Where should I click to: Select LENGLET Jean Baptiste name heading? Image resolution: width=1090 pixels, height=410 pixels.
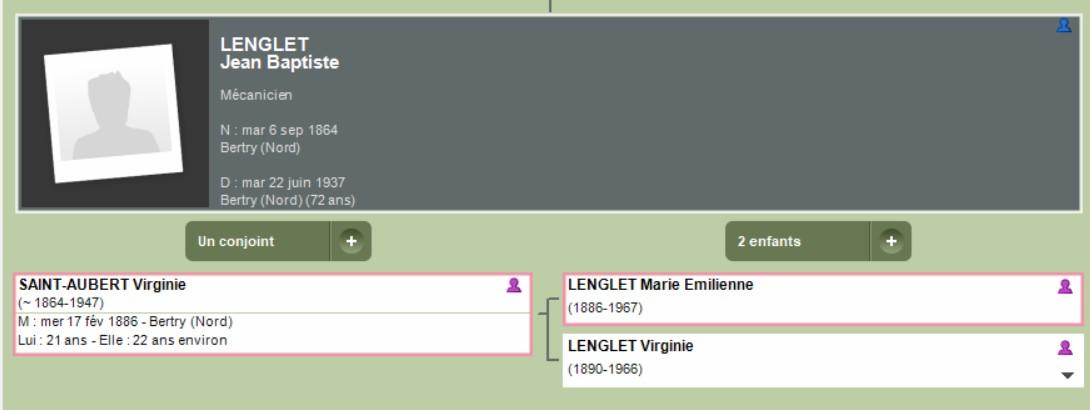[x=279, y=54]
